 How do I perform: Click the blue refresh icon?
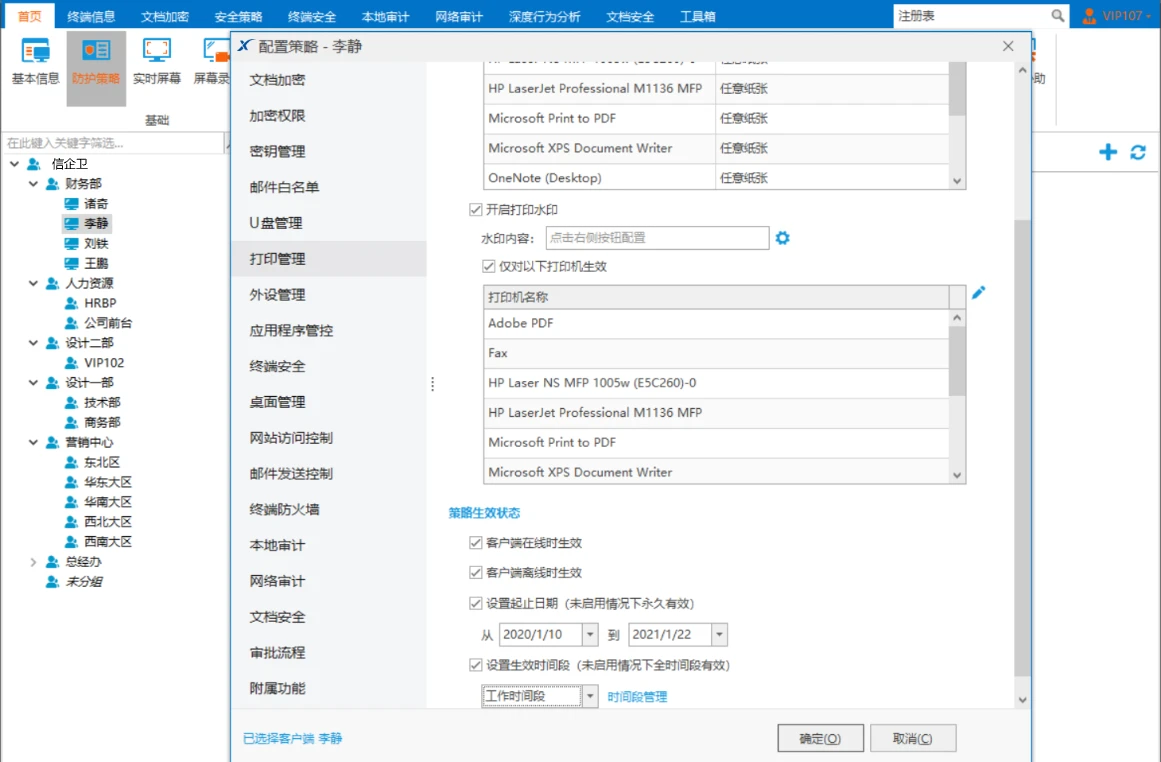[1138, 152]
